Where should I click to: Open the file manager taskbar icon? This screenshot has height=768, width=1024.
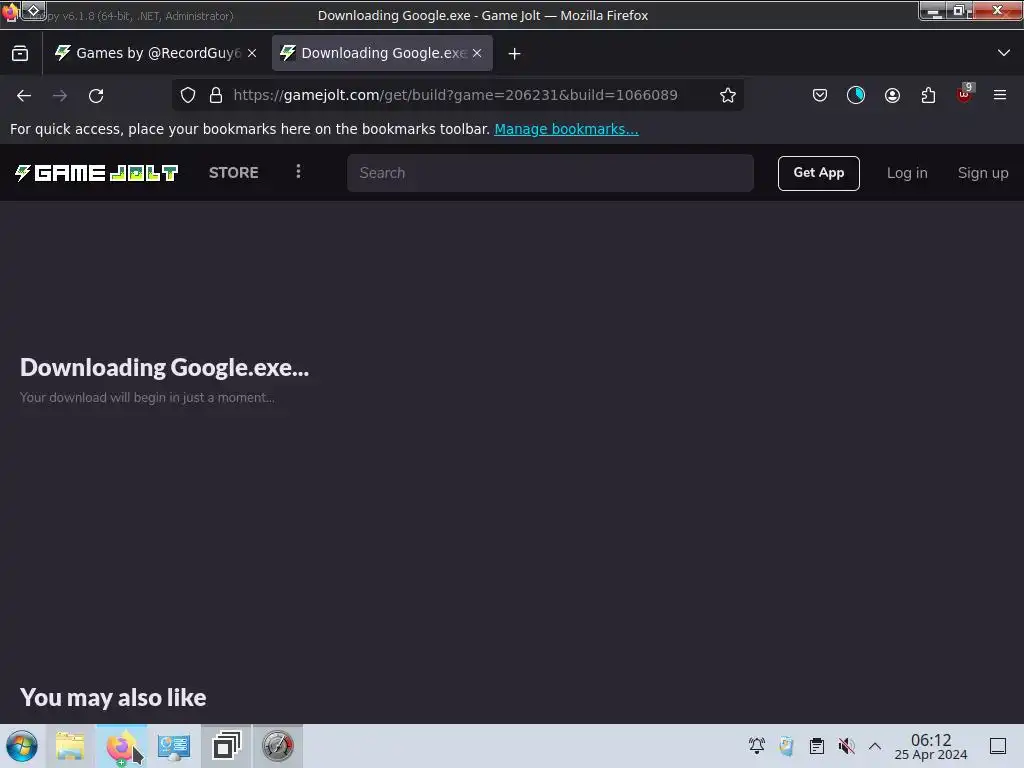click(71, 746)
